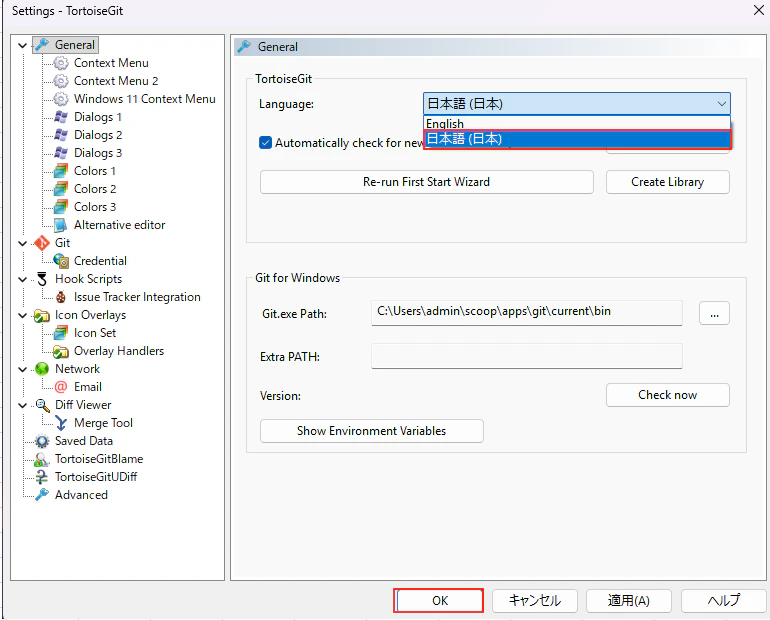The width and height of the screenshot is (770, 620).
Task: Click the Issue Tracker Integration bug icon
Action: click(61, 297)
